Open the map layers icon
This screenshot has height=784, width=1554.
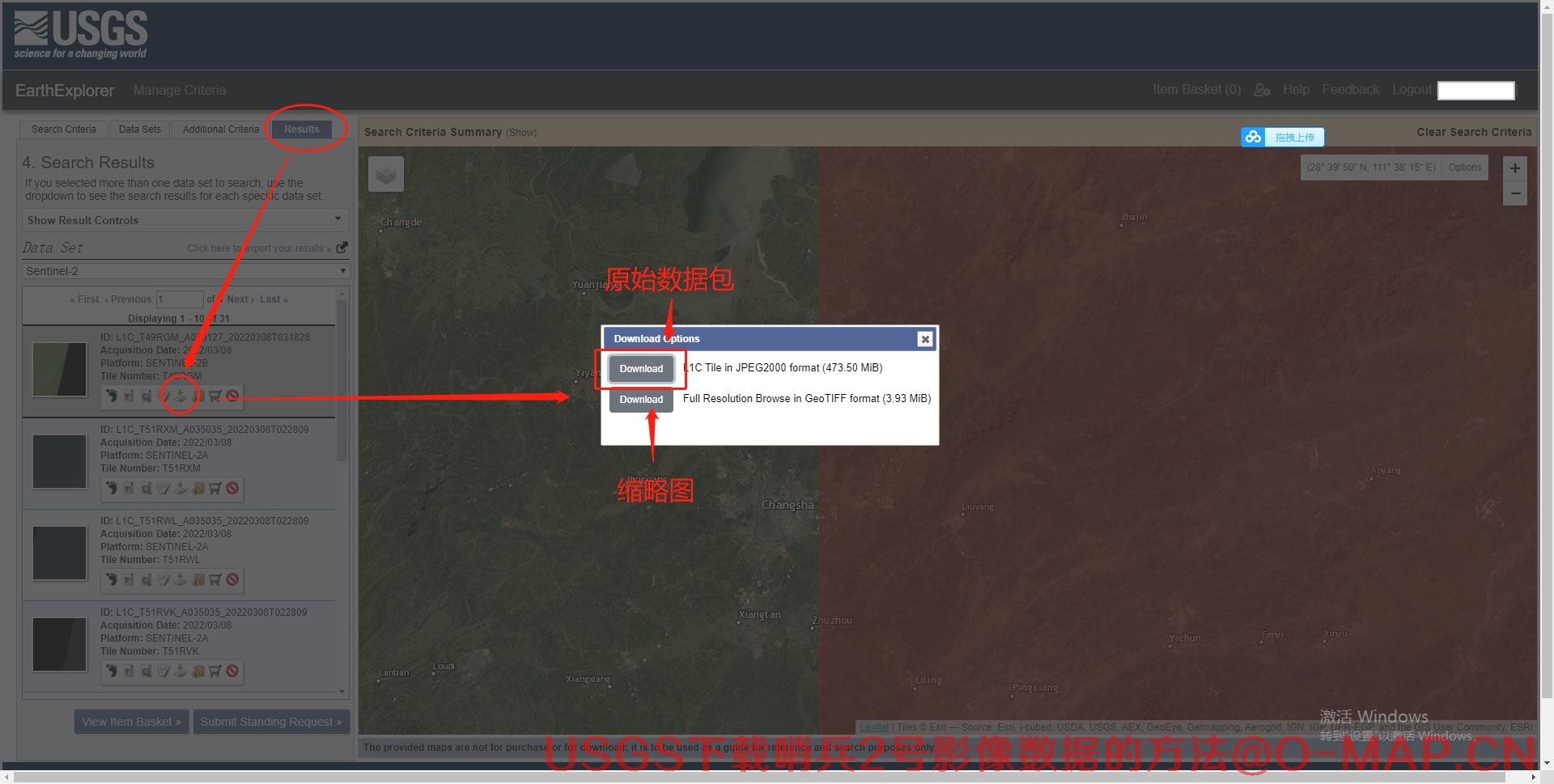(x=386, y=174)
